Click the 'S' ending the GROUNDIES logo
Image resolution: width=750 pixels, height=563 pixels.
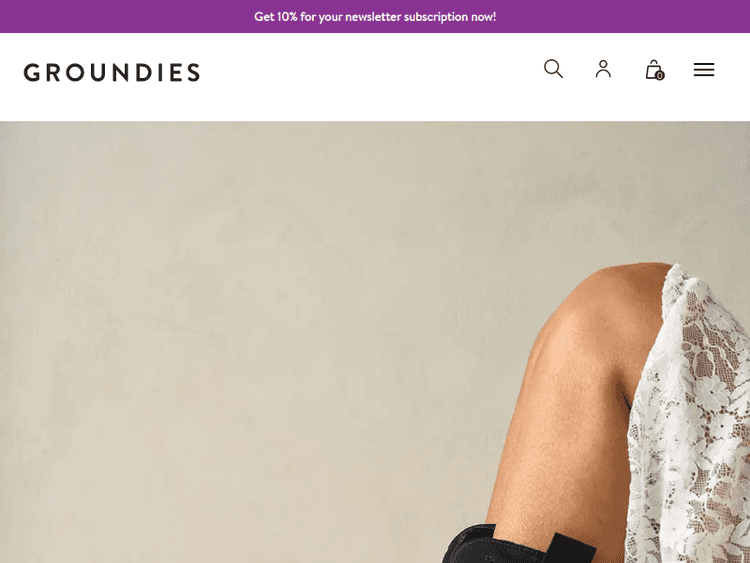pos(193,73)
